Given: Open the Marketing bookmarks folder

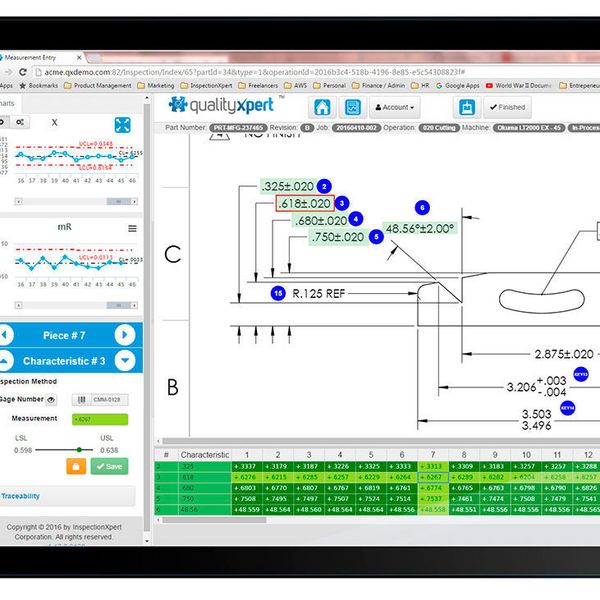Looking at the screenshot, I should pyautogui.click(x=156, y=85).
